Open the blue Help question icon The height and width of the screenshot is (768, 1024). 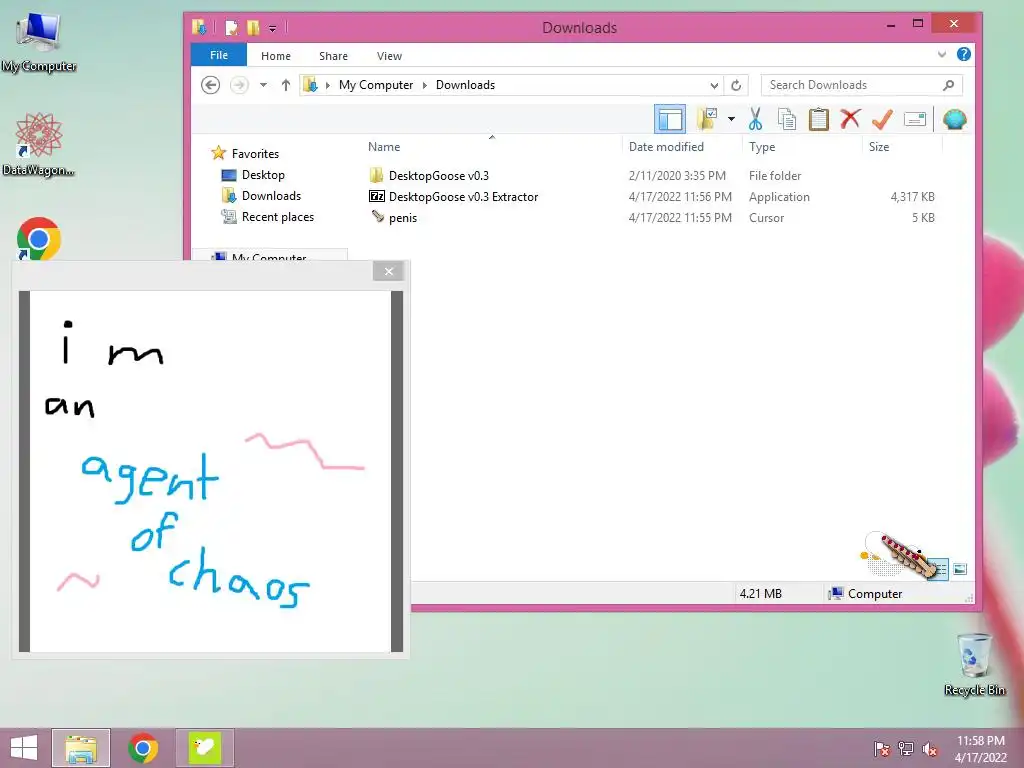point(963,54)
